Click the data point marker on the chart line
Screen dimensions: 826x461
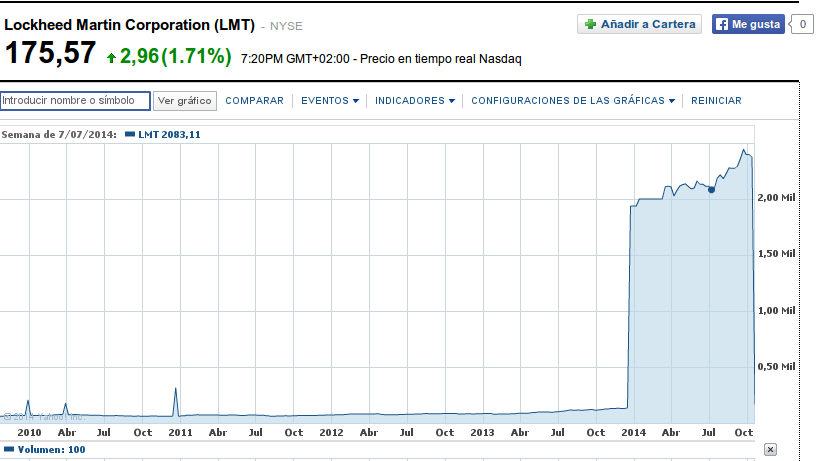click(x=711, y=190)
